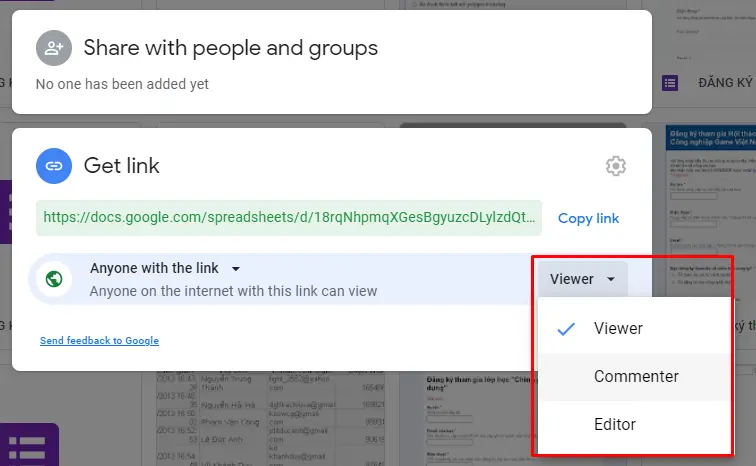Toggle the Viewer permission dropdown button

click(x=583, y=279)
